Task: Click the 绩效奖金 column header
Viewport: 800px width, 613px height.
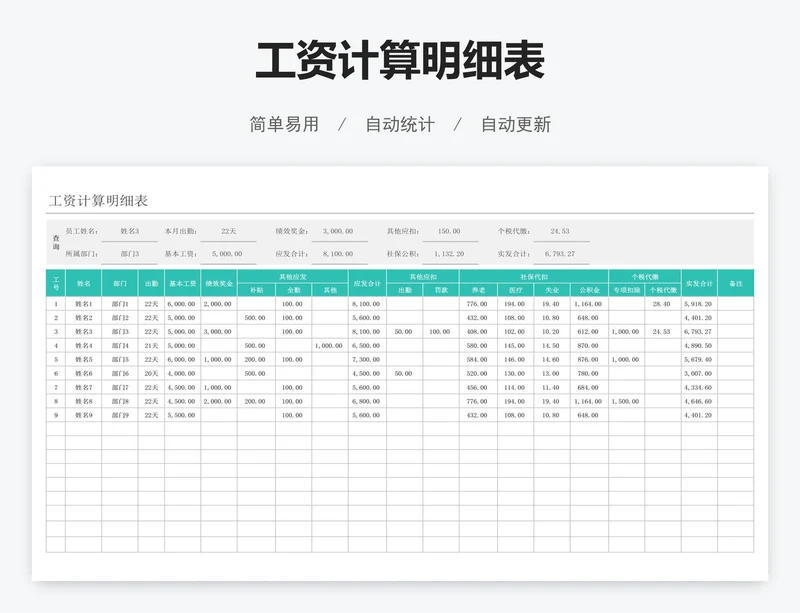Action: click(219, 283)
